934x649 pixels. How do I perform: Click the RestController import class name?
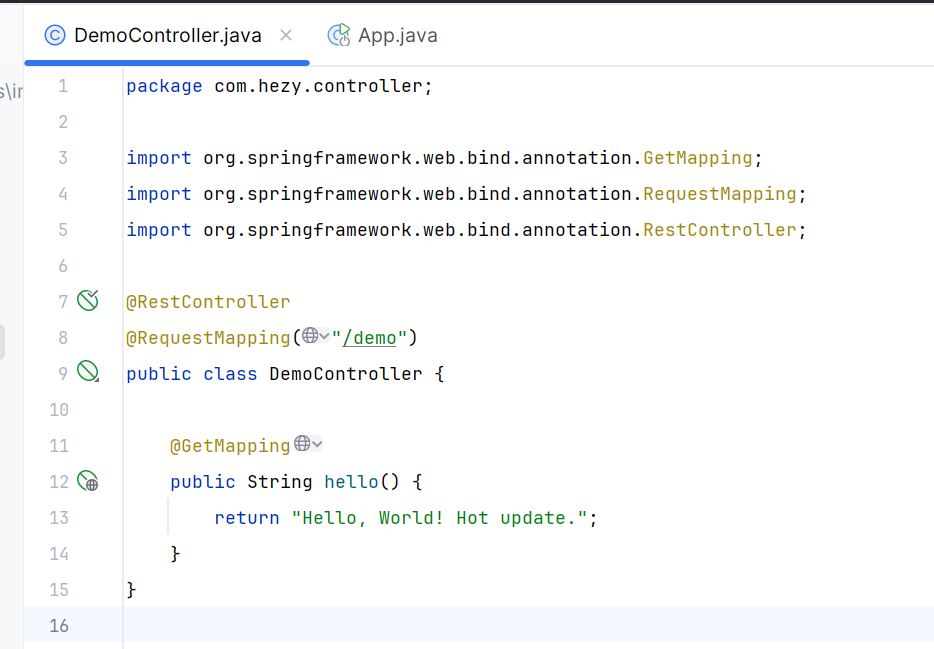click(720, 230)
